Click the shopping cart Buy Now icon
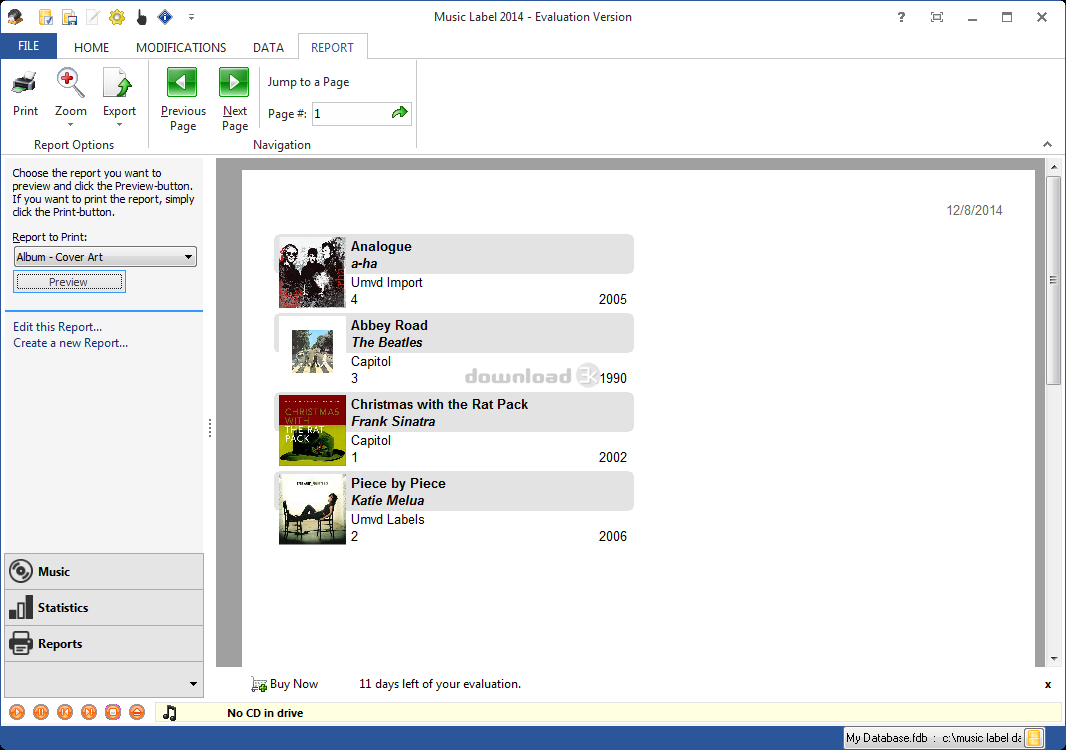This screenshot has width=1066, height=750. tap(258, 685)
